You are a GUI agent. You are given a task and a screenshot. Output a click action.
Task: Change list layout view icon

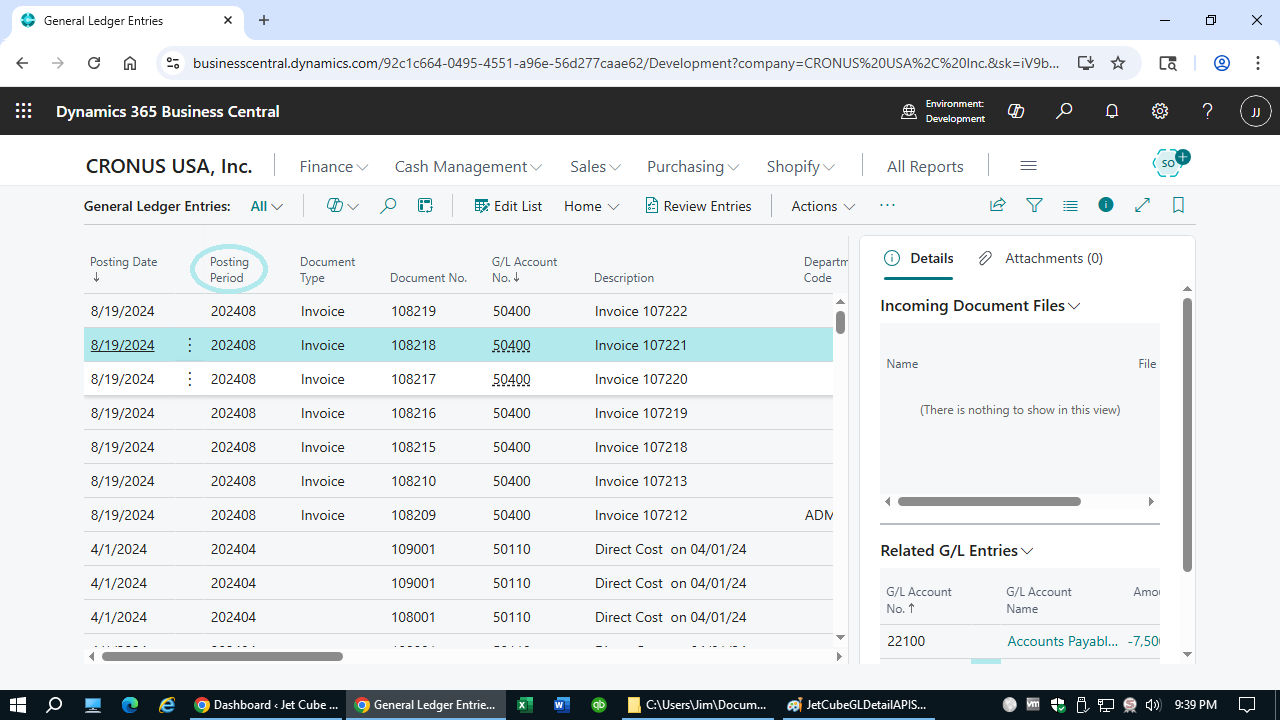coord(1070,205)
